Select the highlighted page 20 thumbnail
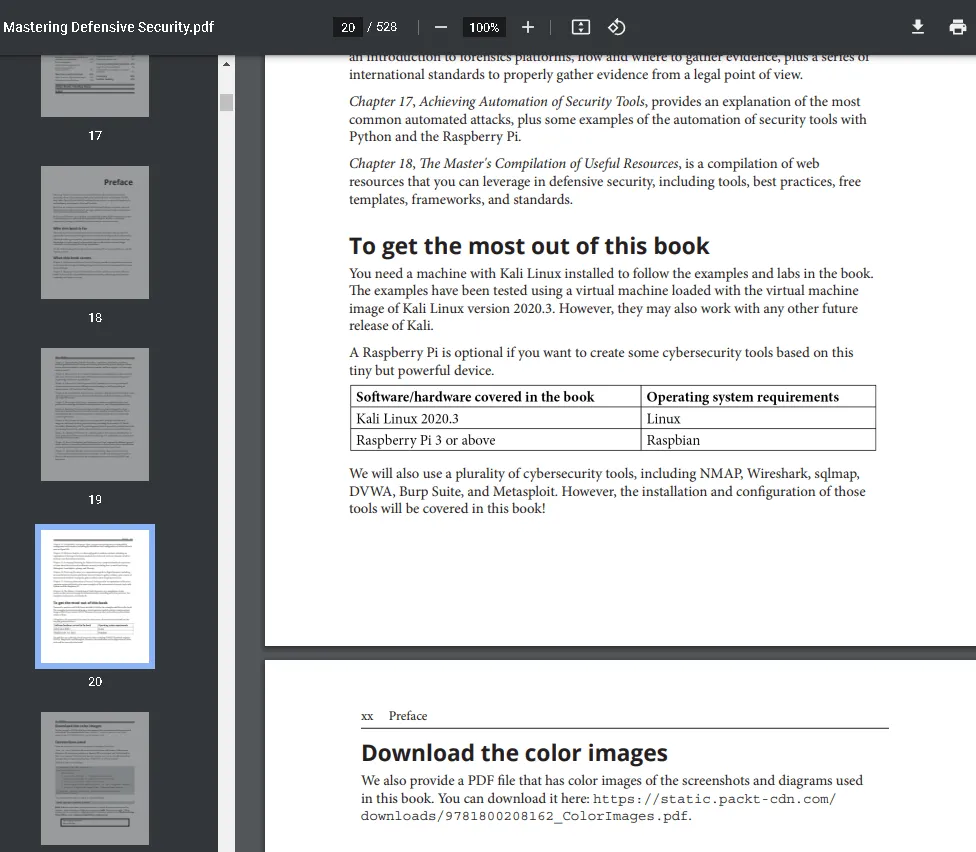 95,596
